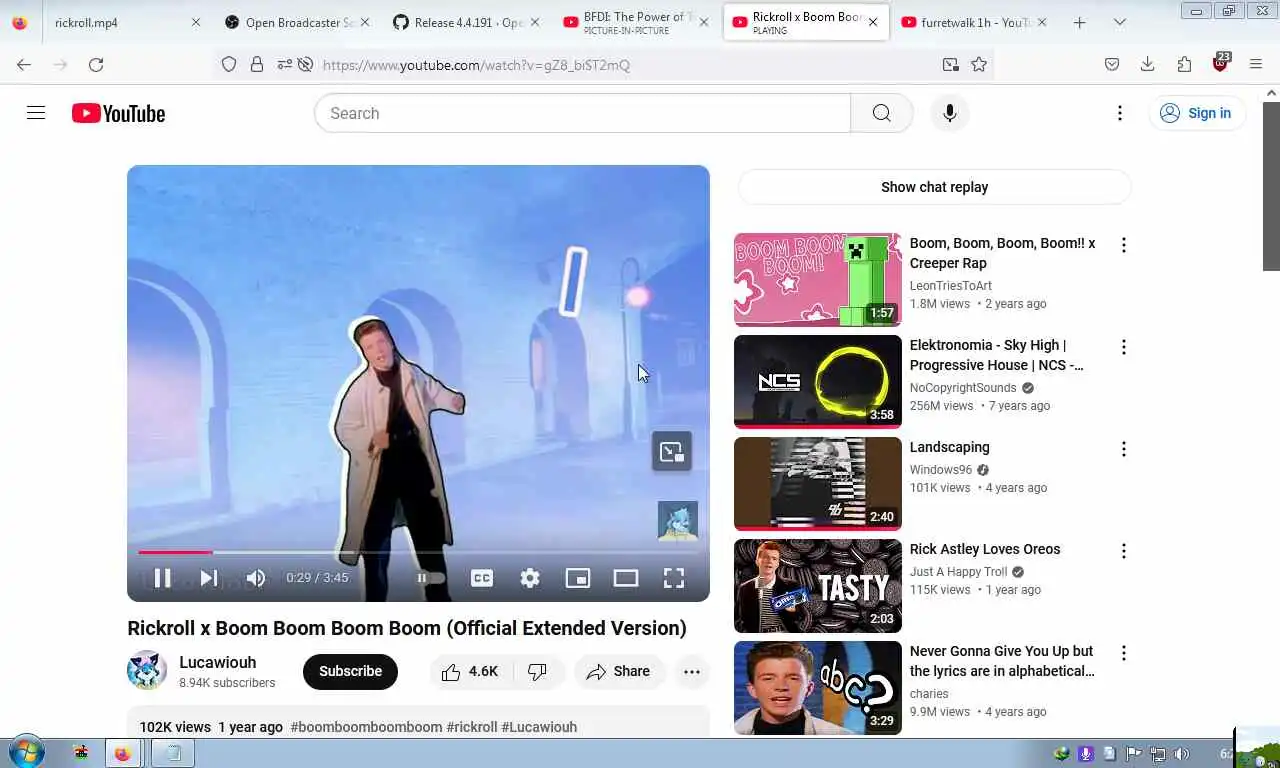Click the tracking protection shield icon

[229, 64]
